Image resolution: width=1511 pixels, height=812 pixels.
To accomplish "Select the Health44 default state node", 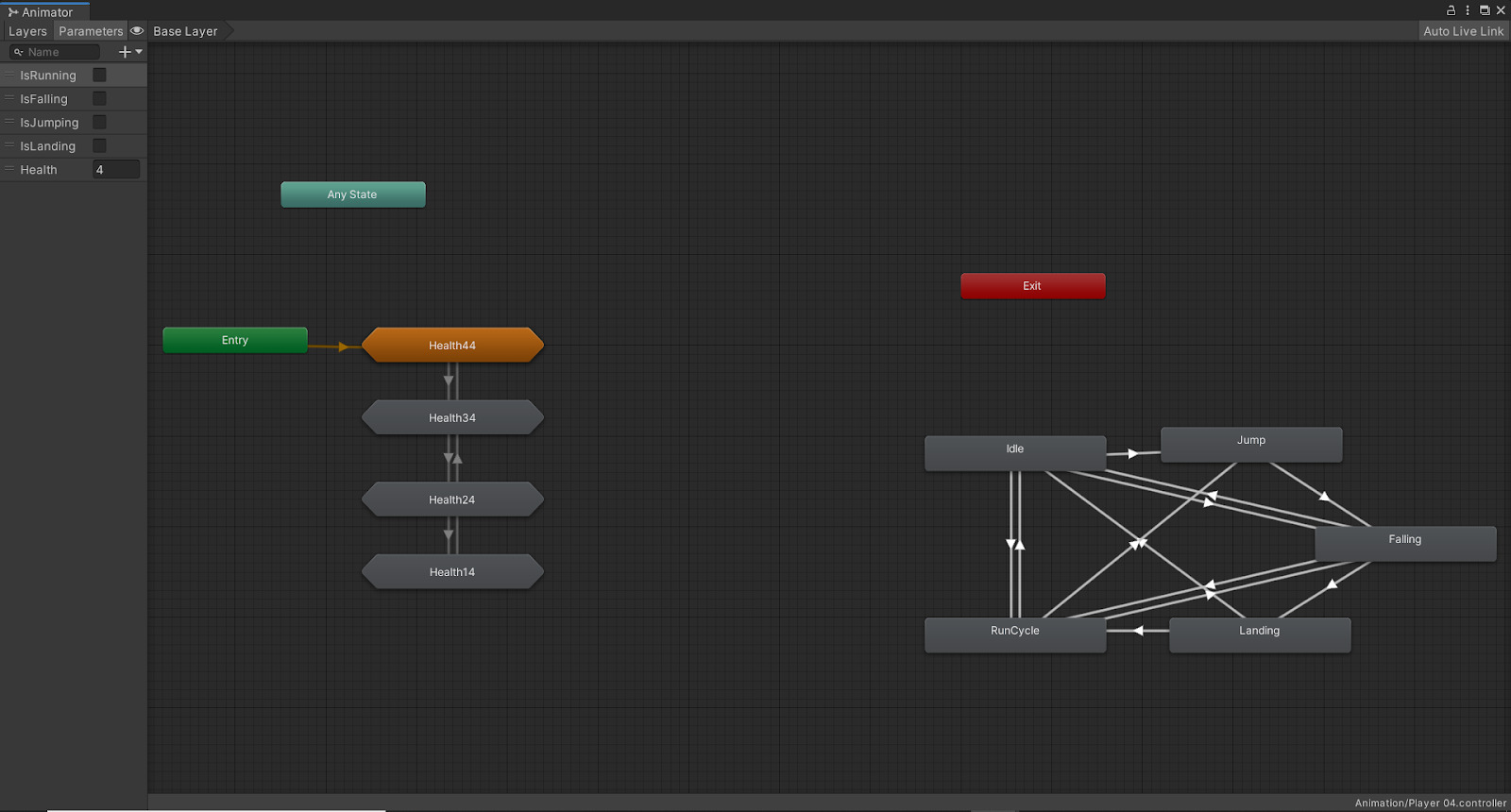I will [x=452, y=345].
